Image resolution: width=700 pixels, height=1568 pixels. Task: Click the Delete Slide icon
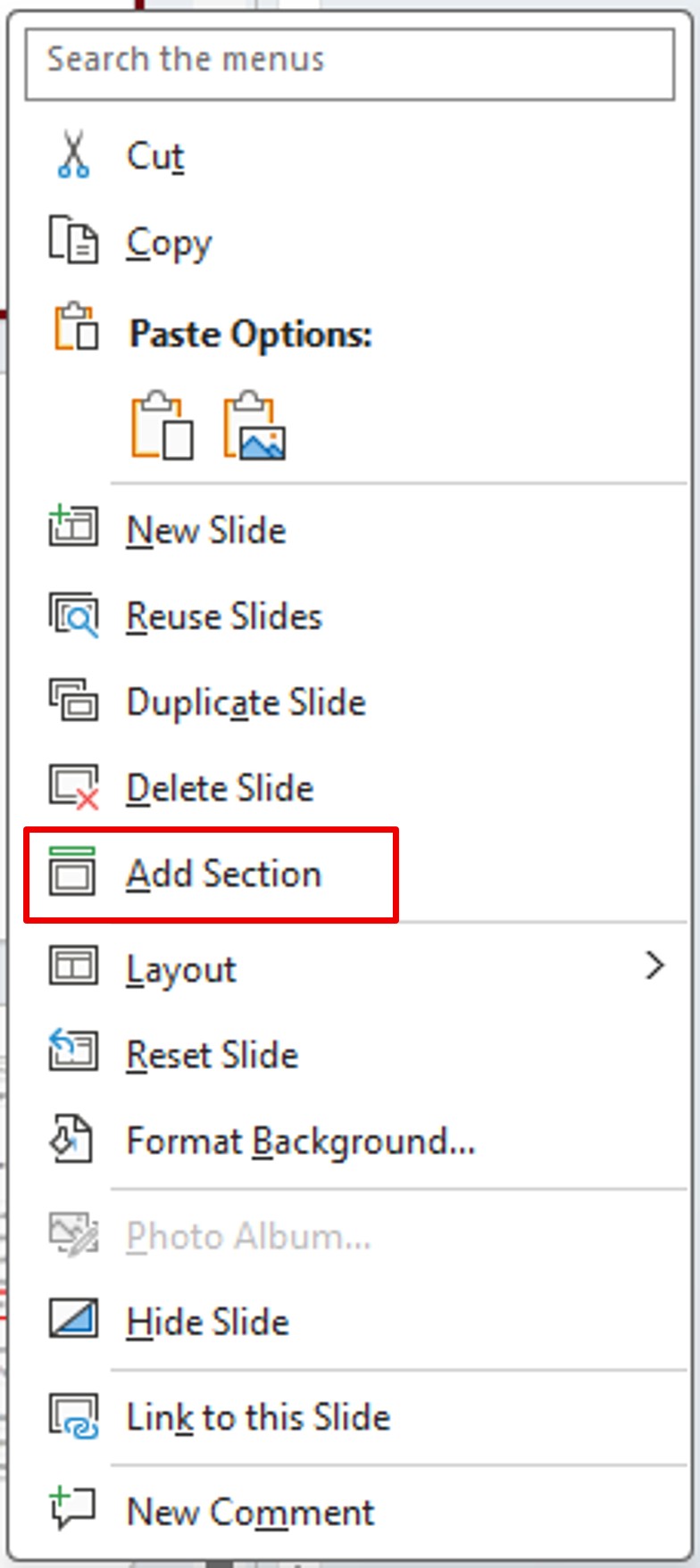(73, 787)
